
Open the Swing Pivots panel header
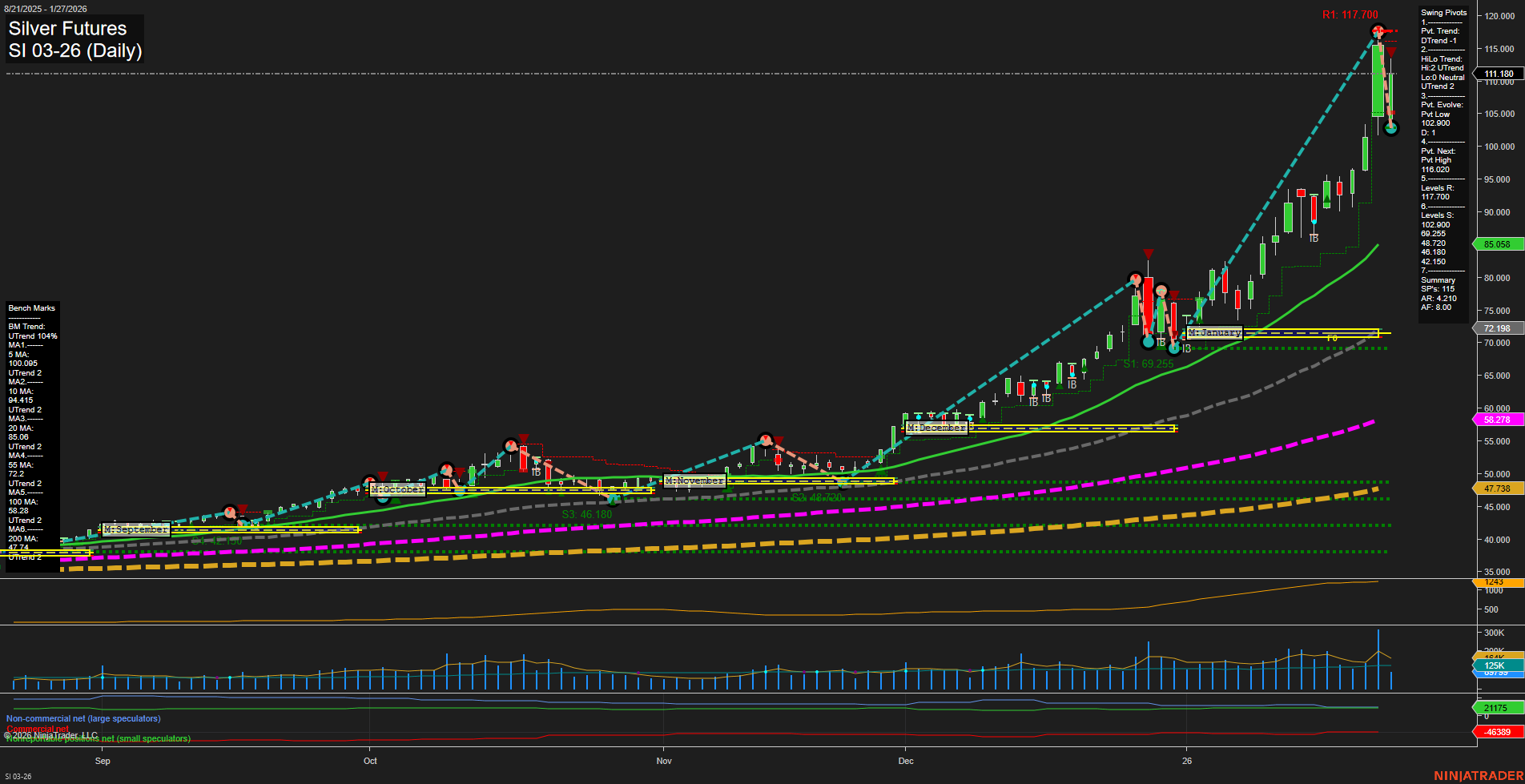(1444, 12)
